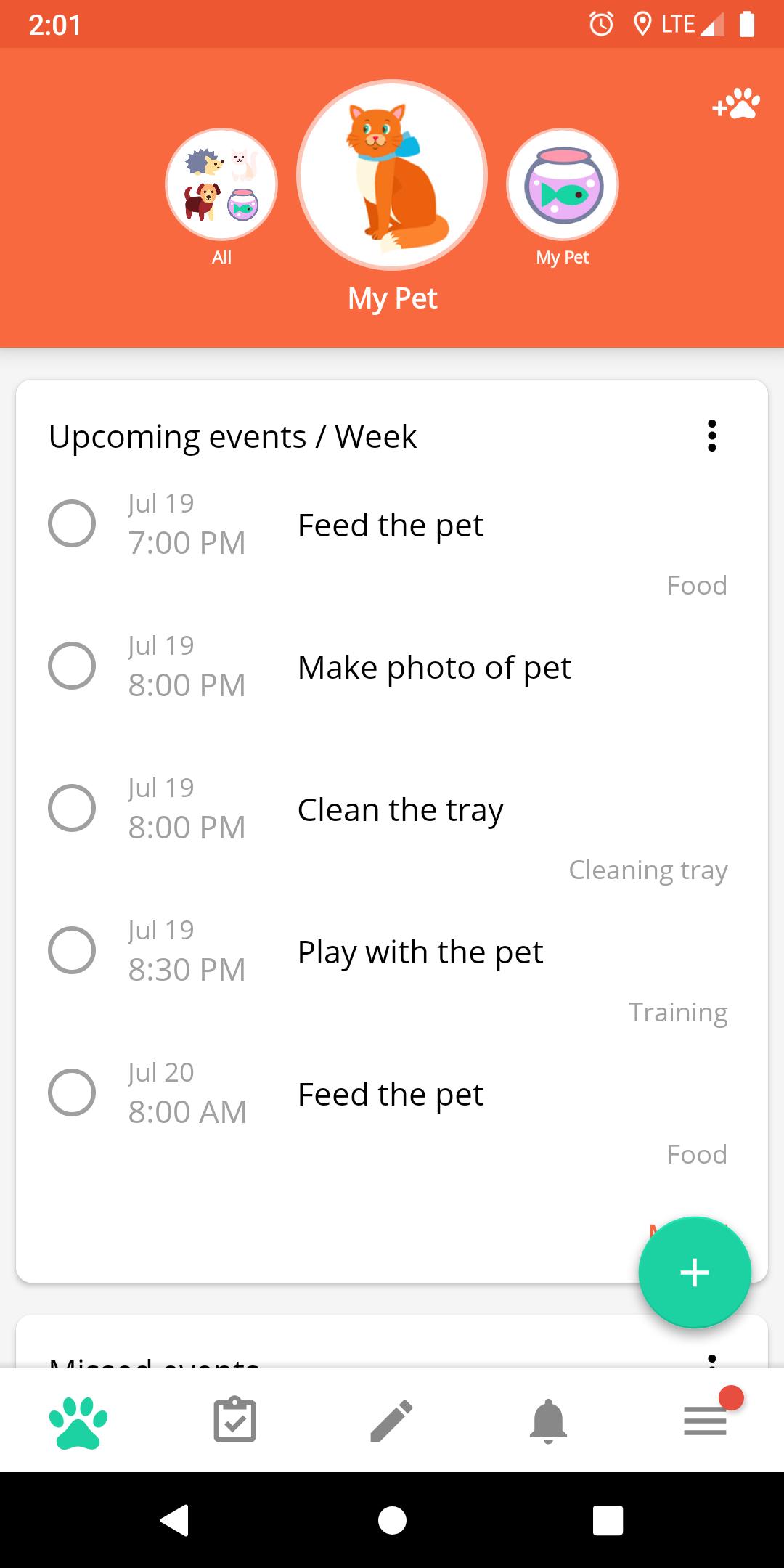Select the All pets avatar
The width and height of the screenshot is (784, 1568).
221,184
